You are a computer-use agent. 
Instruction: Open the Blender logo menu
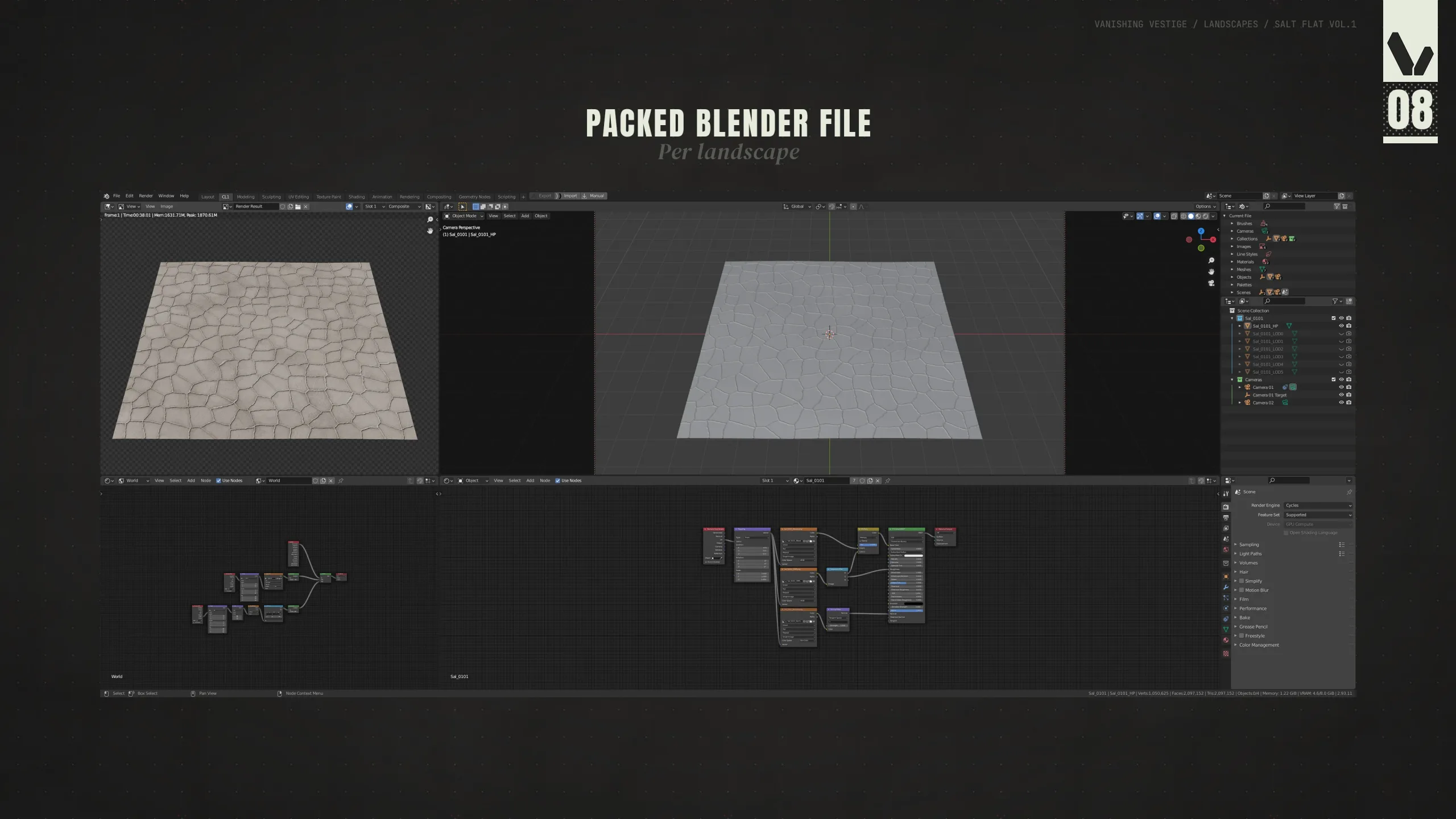pos(106,196)
